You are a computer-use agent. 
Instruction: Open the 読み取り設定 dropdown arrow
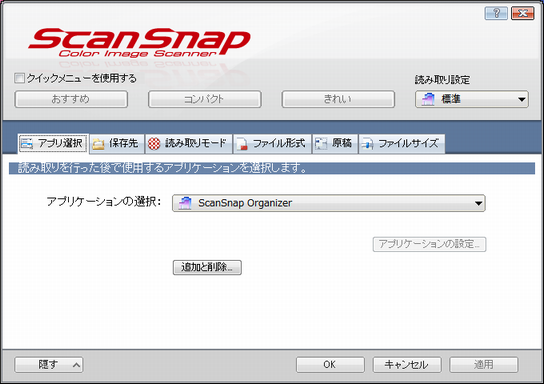[x=521, y=100]
